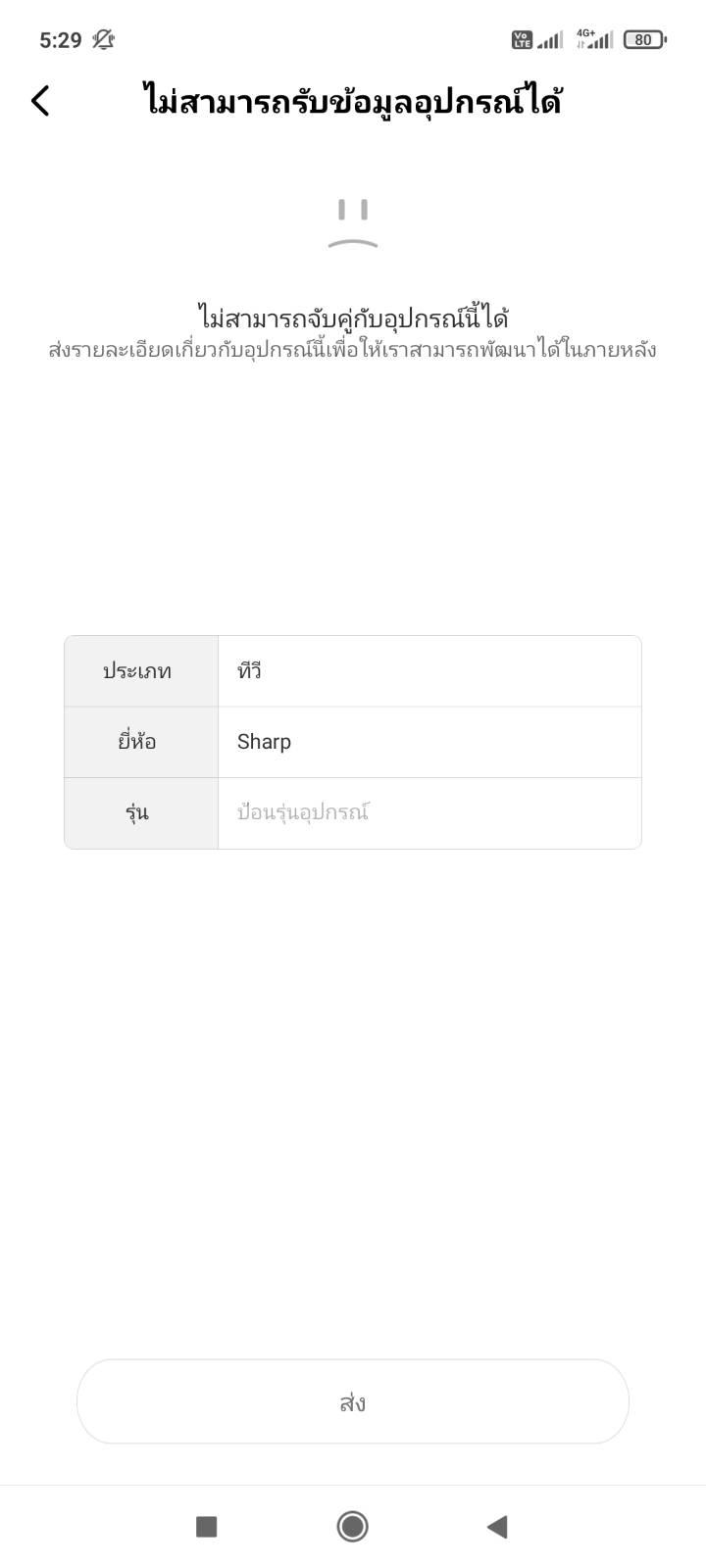Tap the ส่งรายละเอียด description text

[352, 350]
